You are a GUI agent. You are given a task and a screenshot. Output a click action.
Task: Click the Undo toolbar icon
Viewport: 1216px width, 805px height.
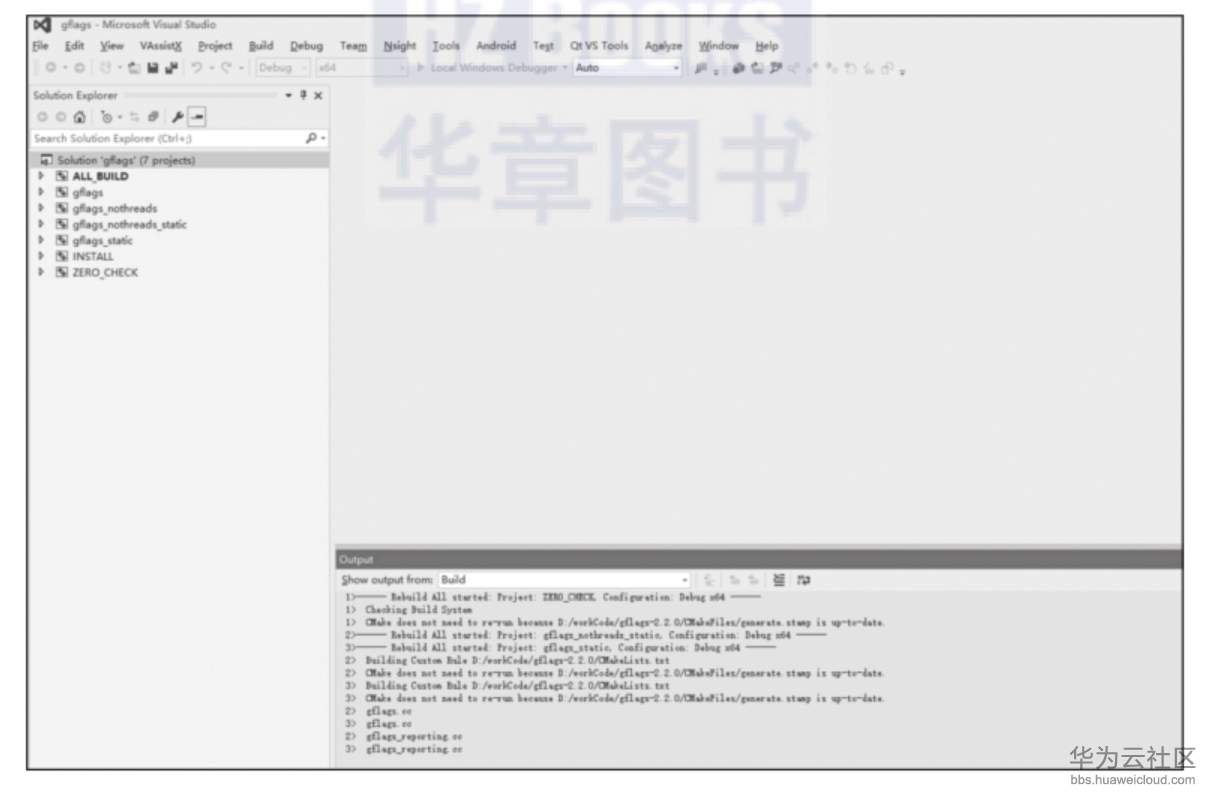pos(194,68)
